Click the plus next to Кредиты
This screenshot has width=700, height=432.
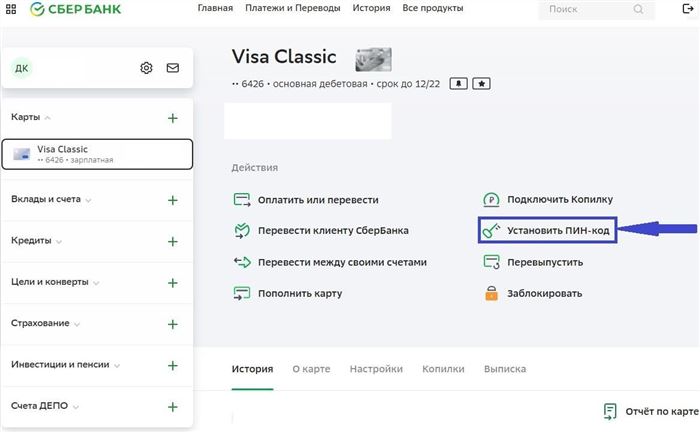click(x=172, y=241)
